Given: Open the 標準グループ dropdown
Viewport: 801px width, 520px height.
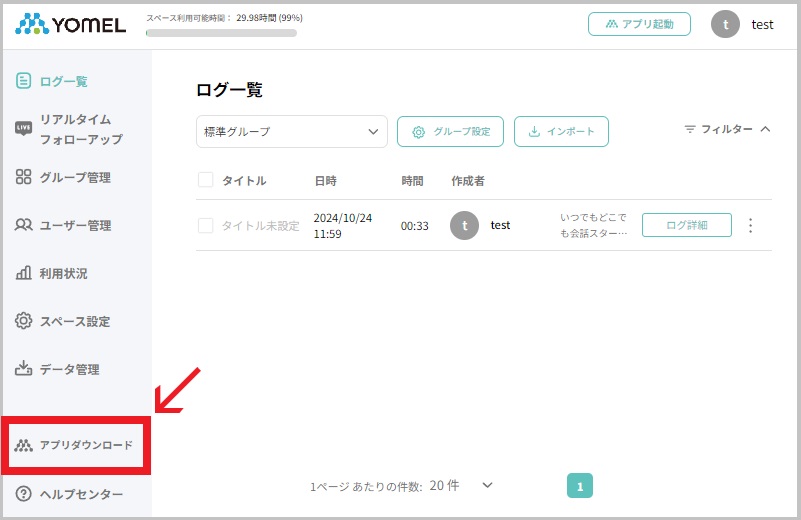Looking at the screenshot, I should click(292, 132).
